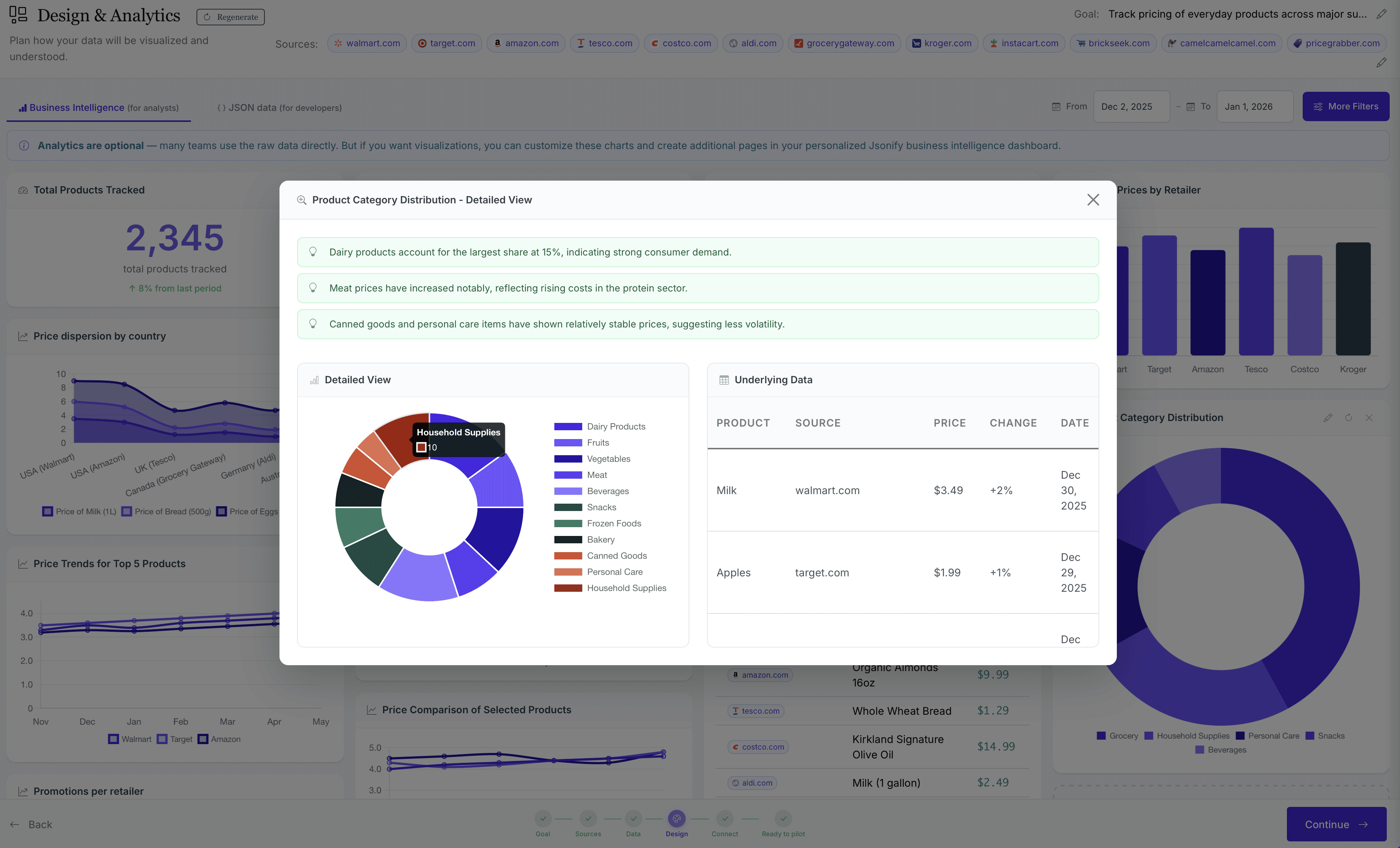The width and height of the screenshot is (1400, 848).
Task: Click the Meat color swatch in legend
Action: pos(568,475)
